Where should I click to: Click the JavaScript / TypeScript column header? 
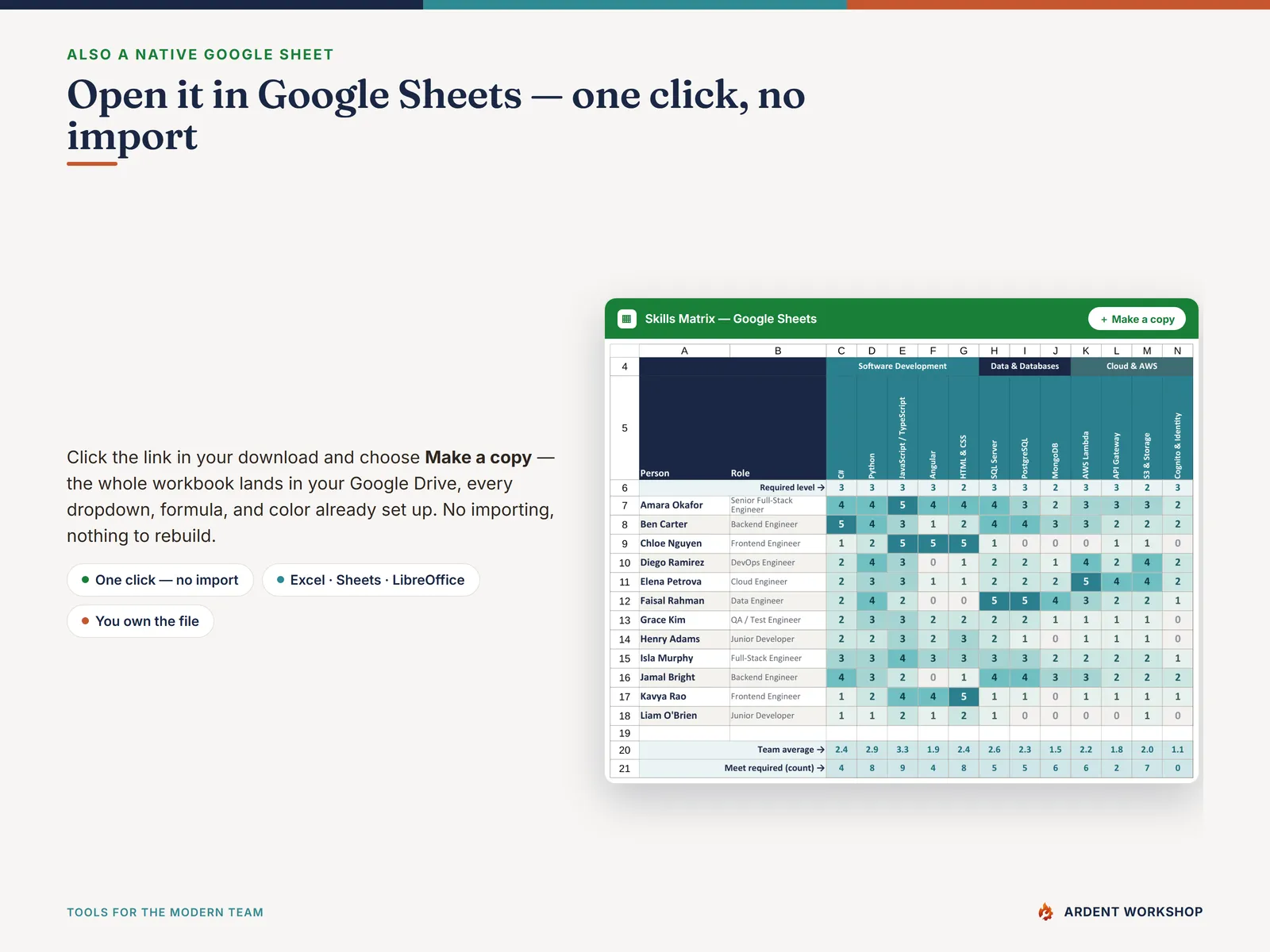pos(902,428)
